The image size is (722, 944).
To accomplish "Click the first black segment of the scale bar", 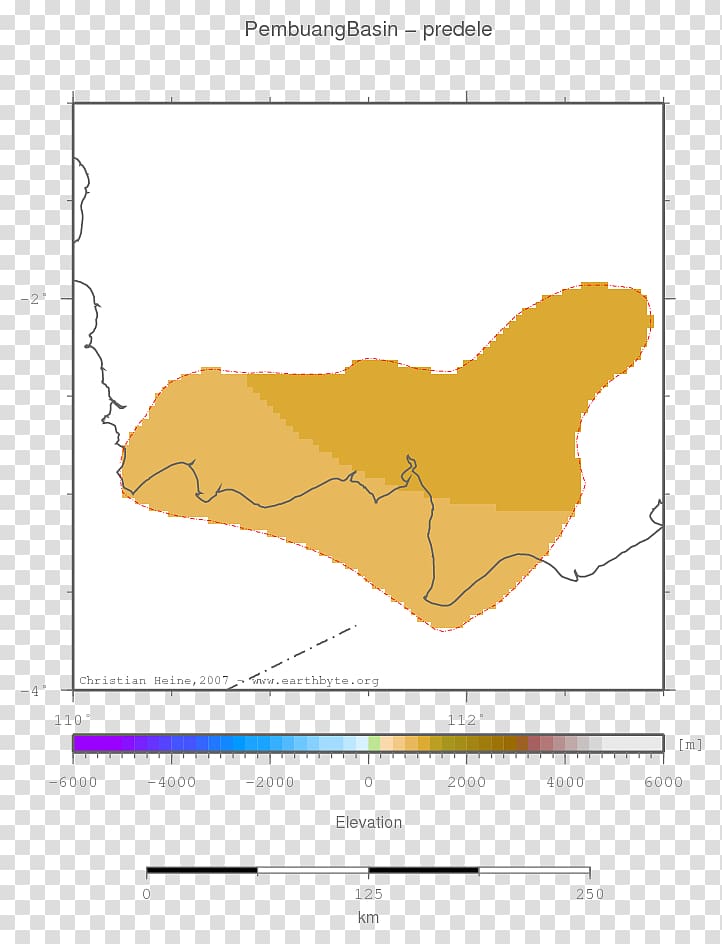I will pyautogui.click(x=202, y=871).
